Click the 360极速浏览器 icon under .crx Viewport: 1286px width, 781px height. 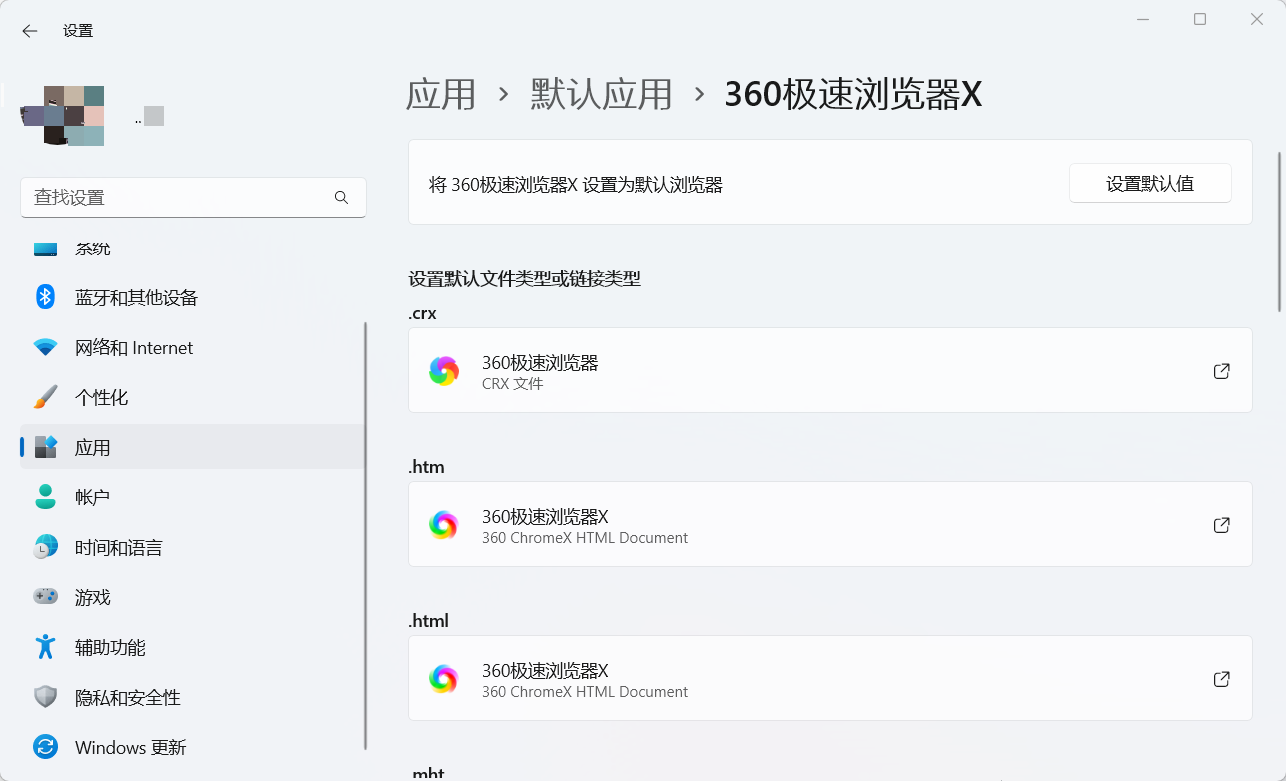point(444,370)
